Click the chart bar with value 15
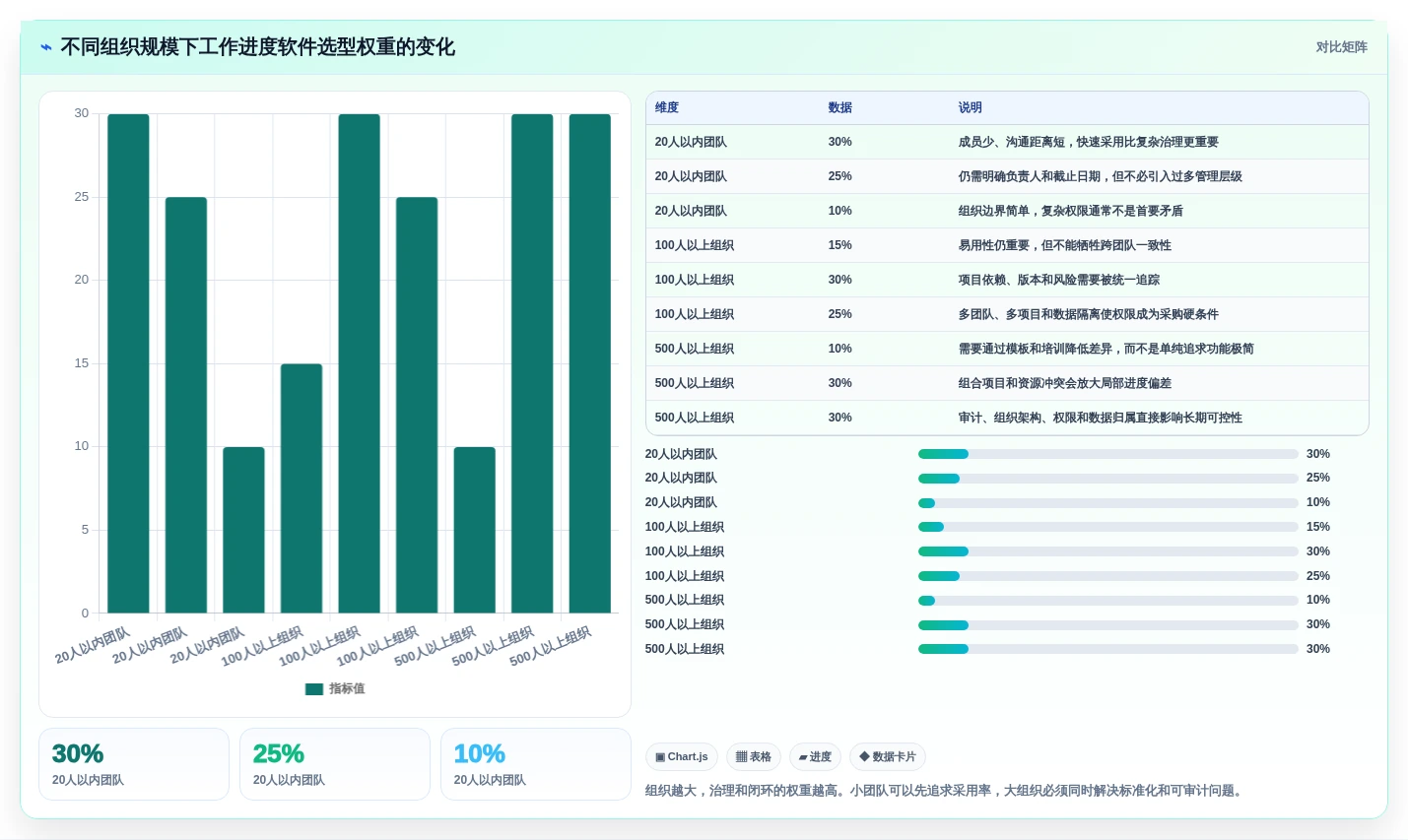This screenshot has width=1408, height=840. click(x=302, y=488)
